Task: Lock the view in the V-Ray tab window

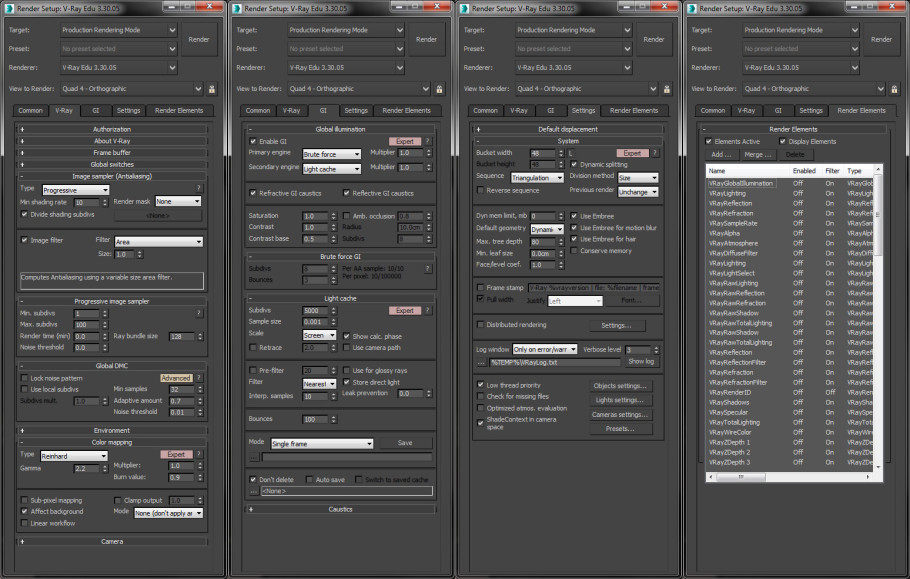Action: click(212, 89)
